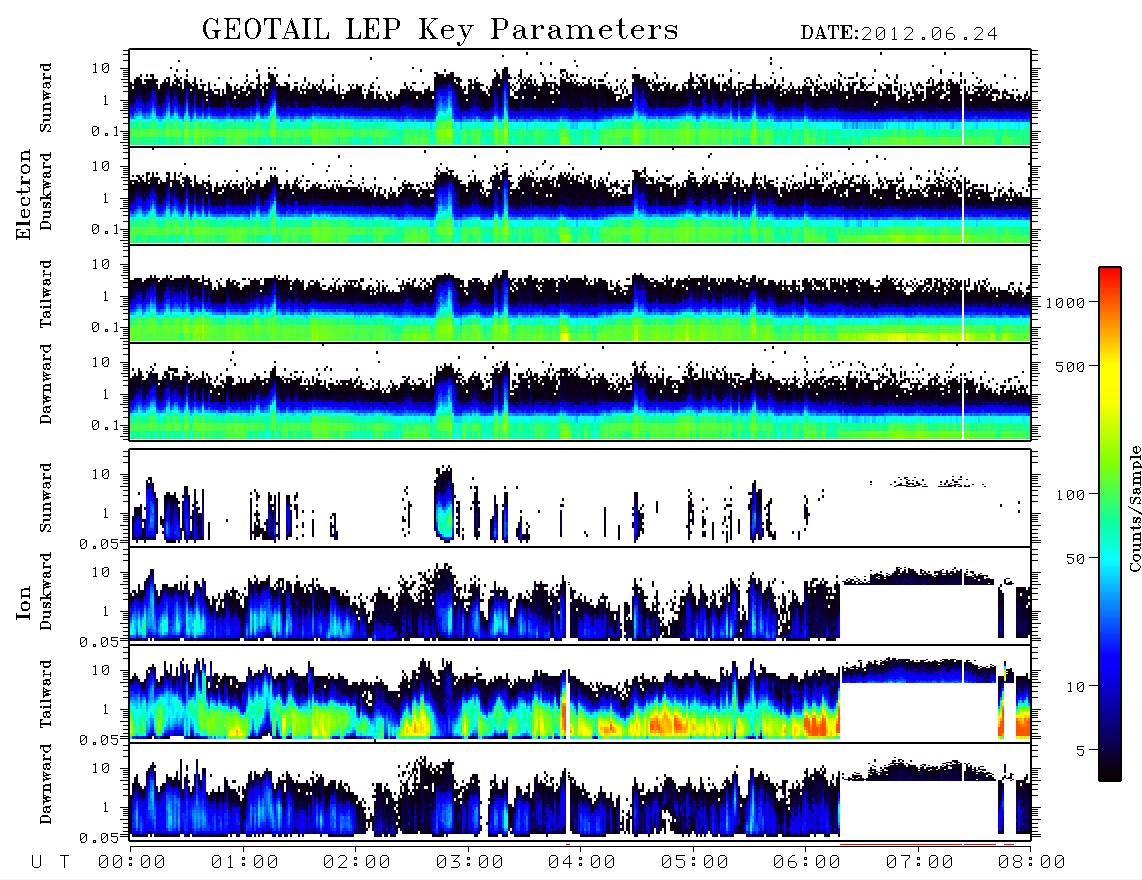The image size is (1142, 880).
Task: Click the 06:00 time axis label
Action: 807,863
